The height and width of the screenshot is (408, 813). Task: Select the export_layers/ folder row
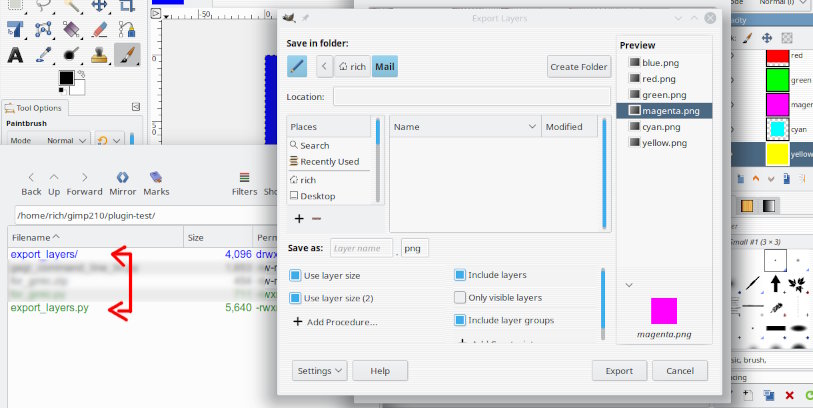coord(143,255)
